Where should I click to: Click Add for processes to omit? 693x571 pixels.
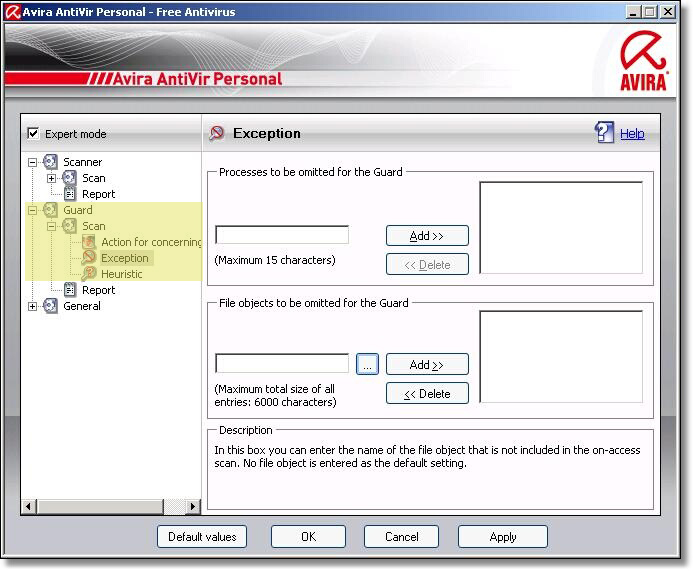tap(427, 236)
